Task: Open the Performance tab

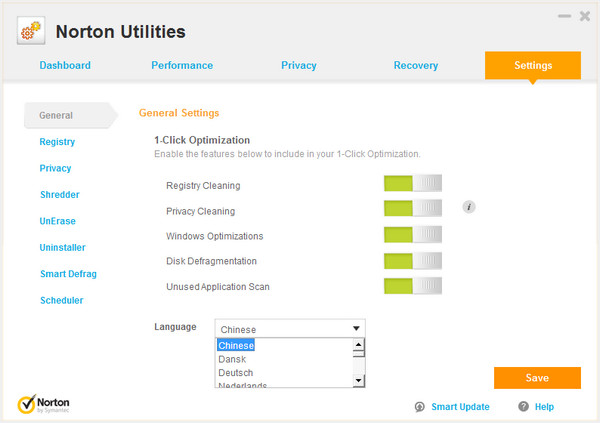Action: (x=182, y=66)
